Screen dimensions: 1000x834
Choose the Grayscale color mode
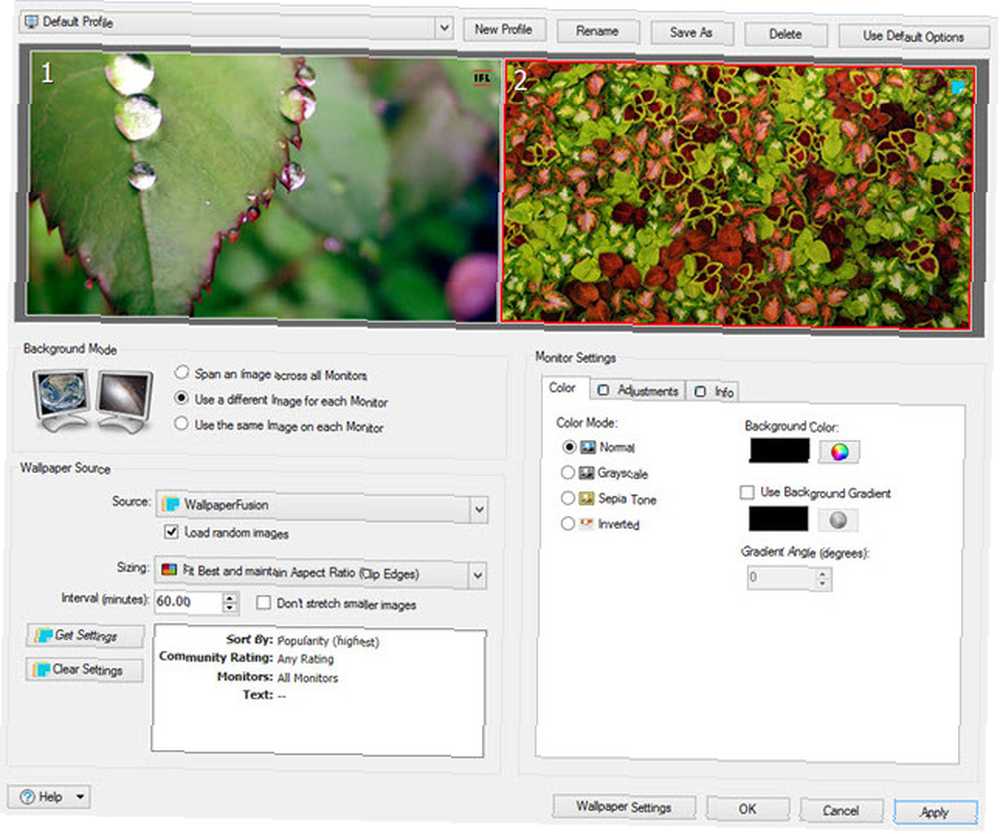568,472
